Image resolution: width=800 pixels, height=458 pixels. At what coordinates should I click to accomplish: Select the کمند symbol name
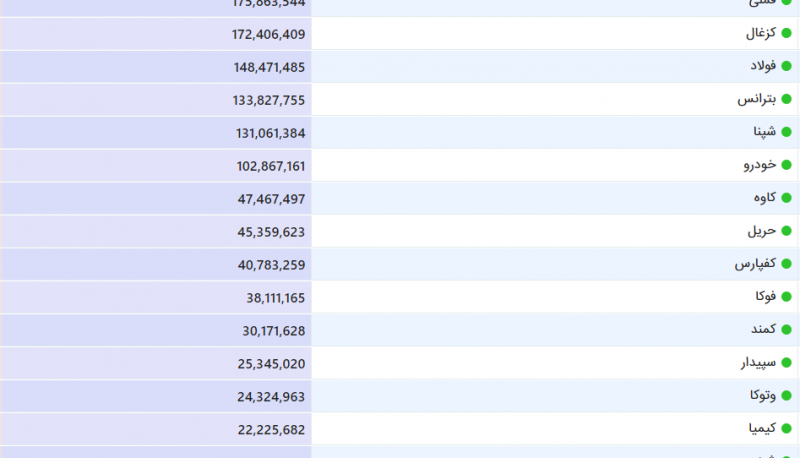[763, 329]
